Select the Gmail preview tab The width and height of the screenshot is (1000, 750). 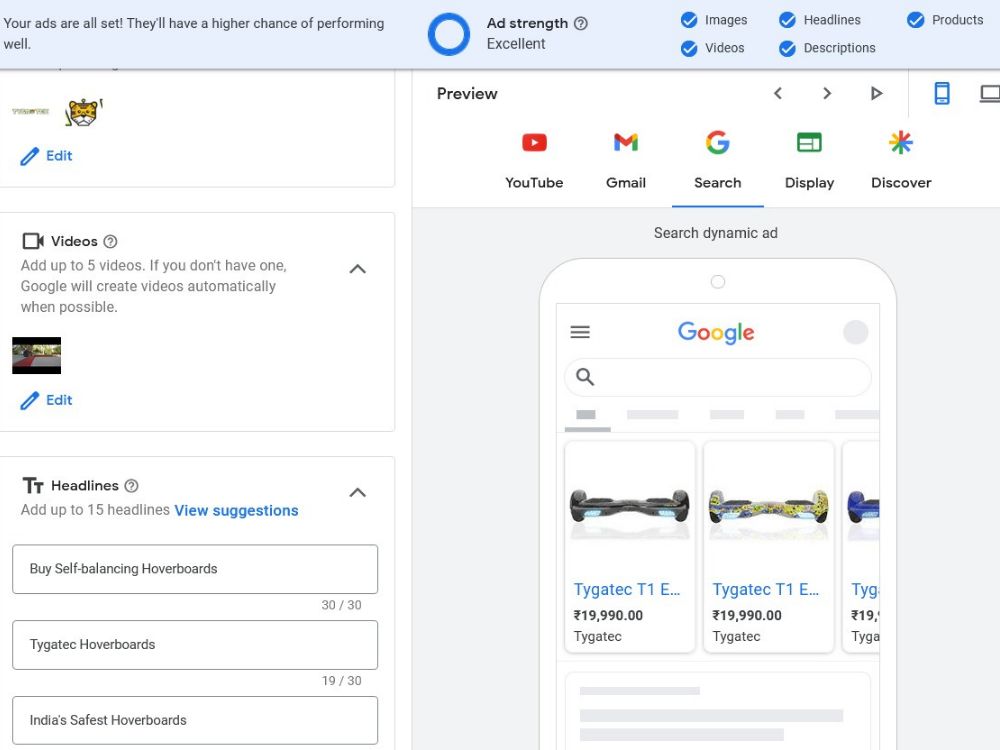pos(626,161)
